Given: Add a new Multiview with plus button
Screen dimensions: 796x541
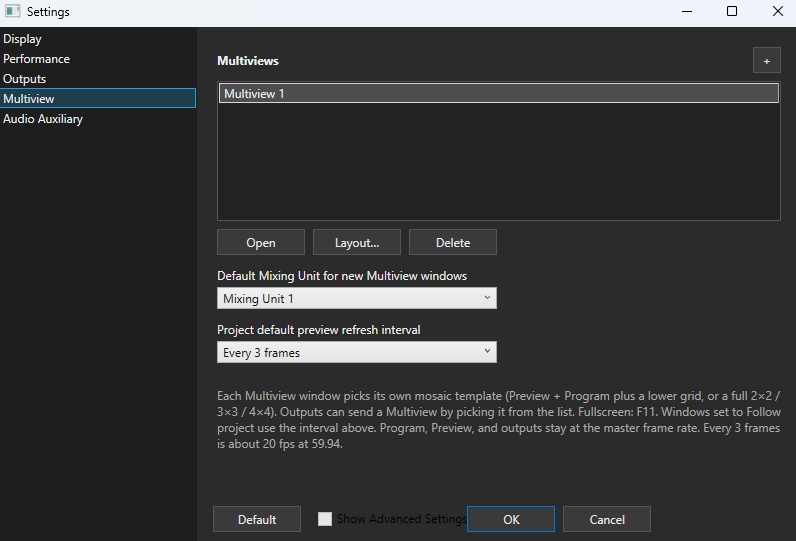Looking at the screenshot, I should pos(767,60).
